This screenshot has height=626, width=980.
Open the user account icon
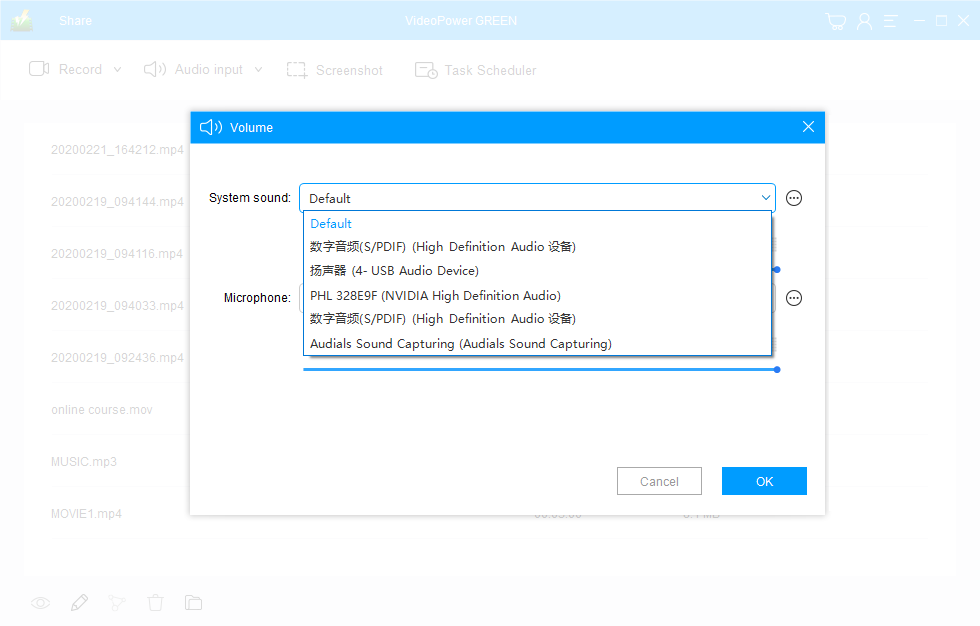[x=864, y=21]
